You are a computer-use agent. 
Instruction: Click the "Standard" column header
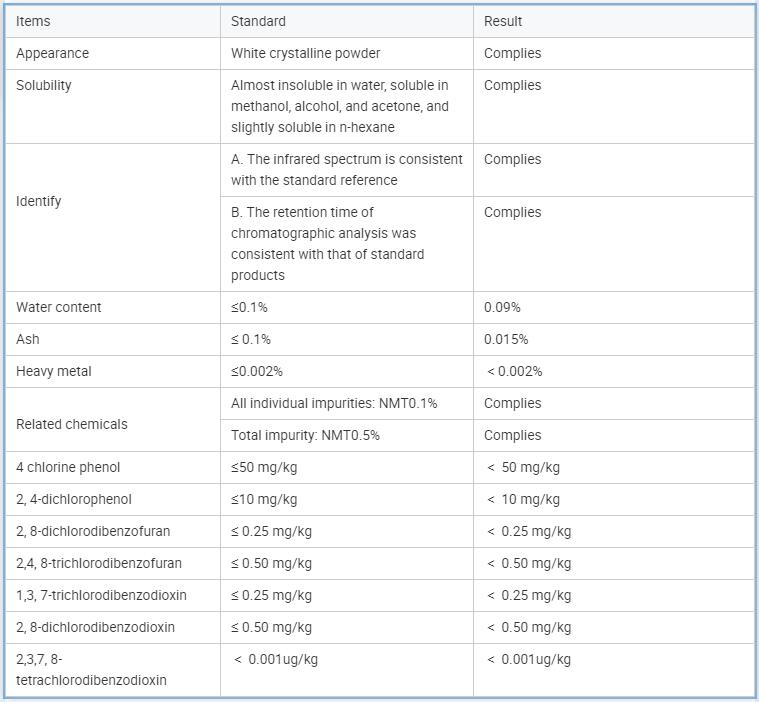[x=258, y=21]
